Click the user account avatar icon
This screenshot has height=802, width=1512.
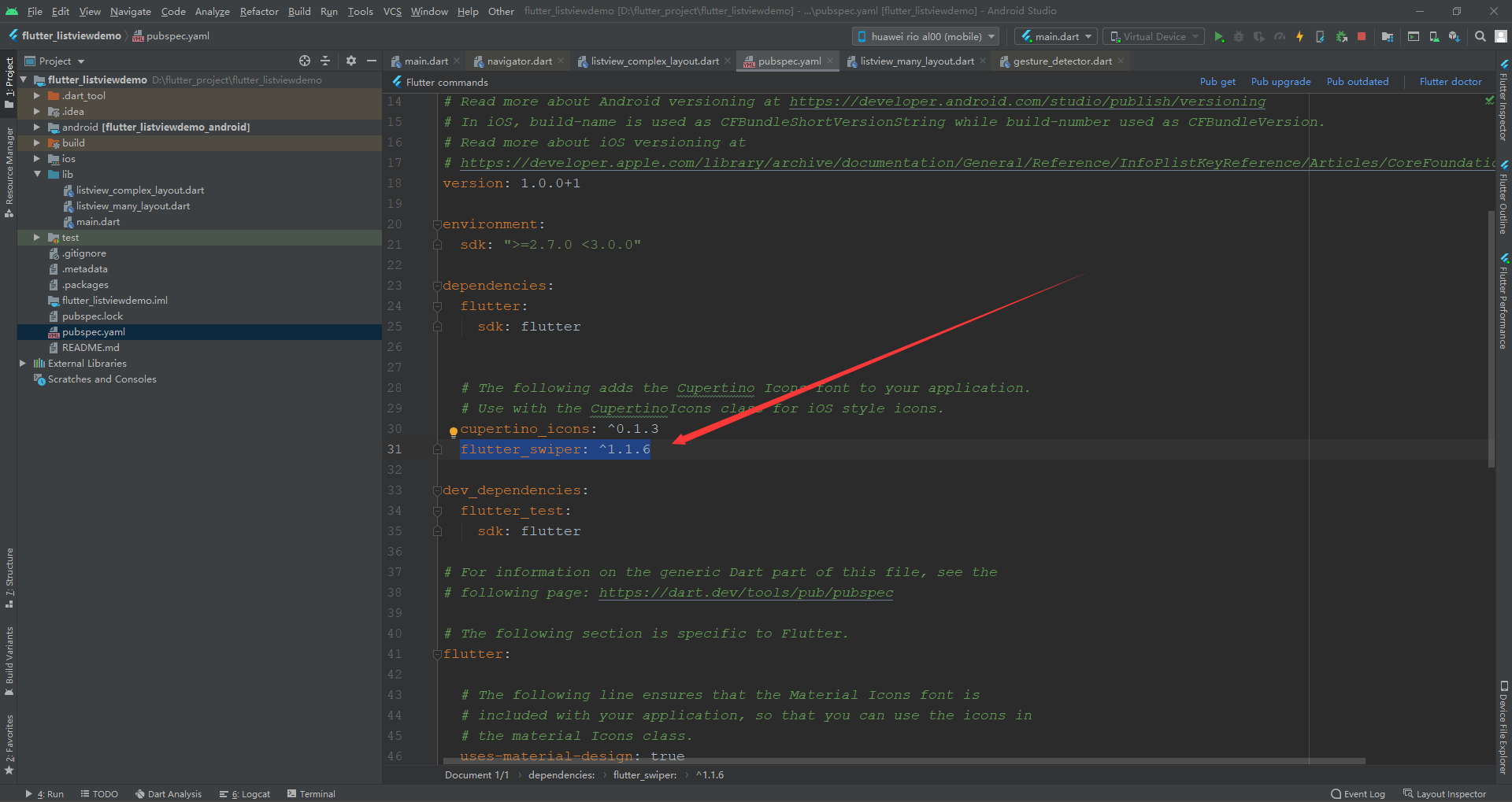point(1501,36)
